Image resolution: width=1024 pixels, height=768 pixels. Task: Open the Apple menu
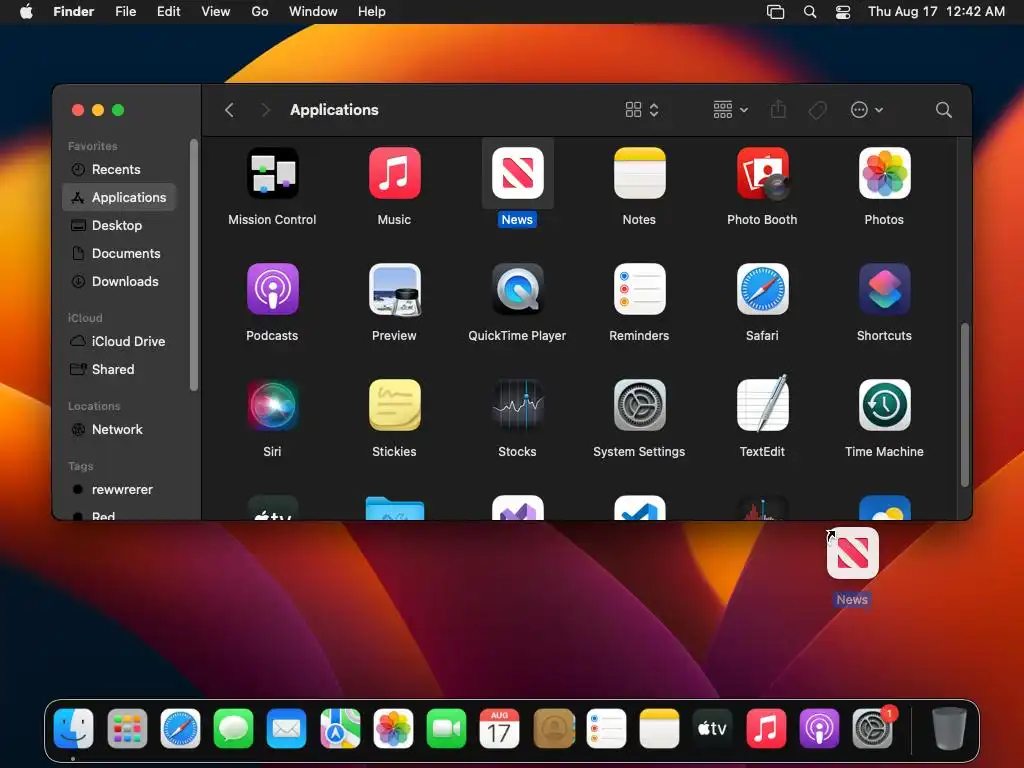point(26,12)
